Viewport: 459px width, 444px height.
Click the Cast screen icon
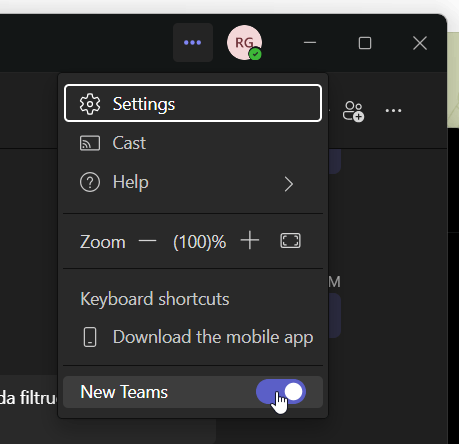(90, 143)
